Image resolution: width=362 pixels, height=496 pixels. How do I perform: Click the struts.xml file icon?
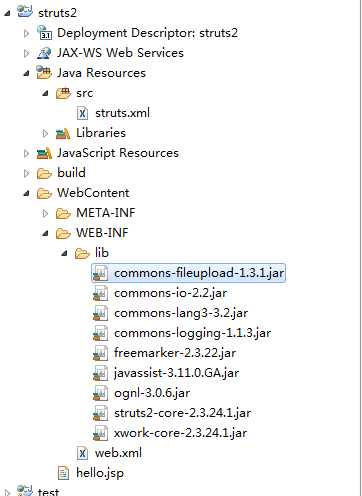coord(82,113)
